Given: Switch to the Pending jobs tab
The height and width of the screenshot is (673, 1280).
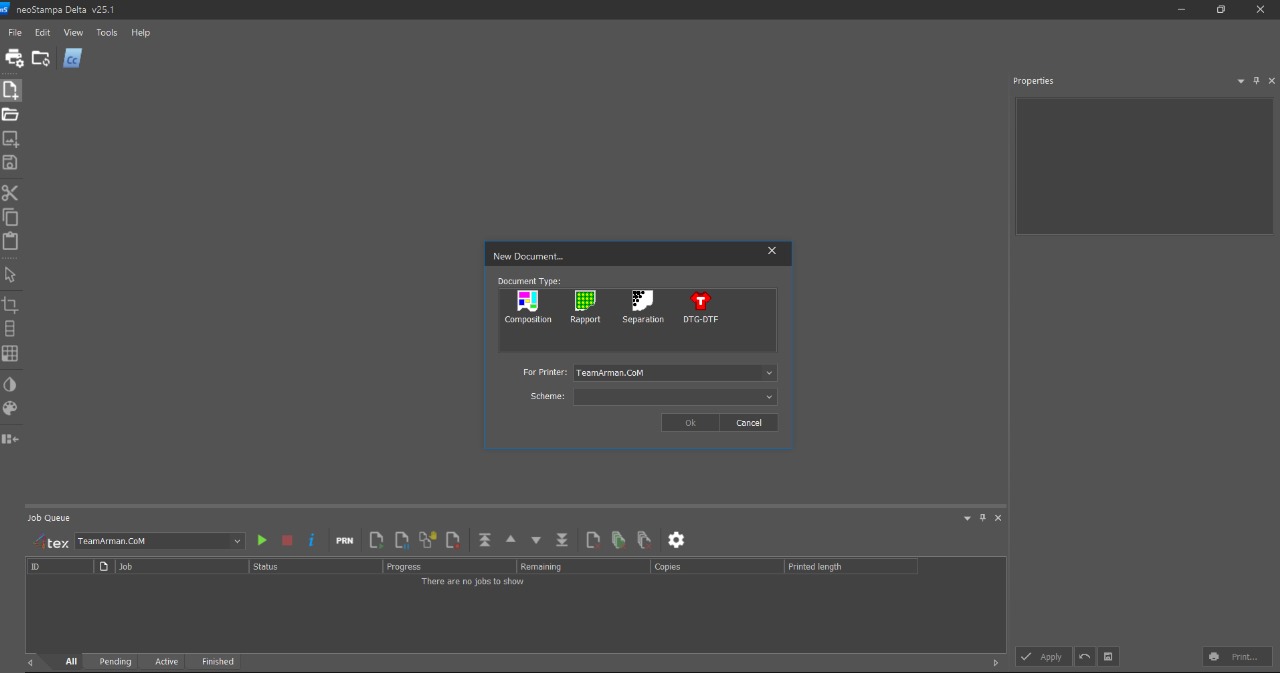Looking at the screenshot, I should click(115, 661).
